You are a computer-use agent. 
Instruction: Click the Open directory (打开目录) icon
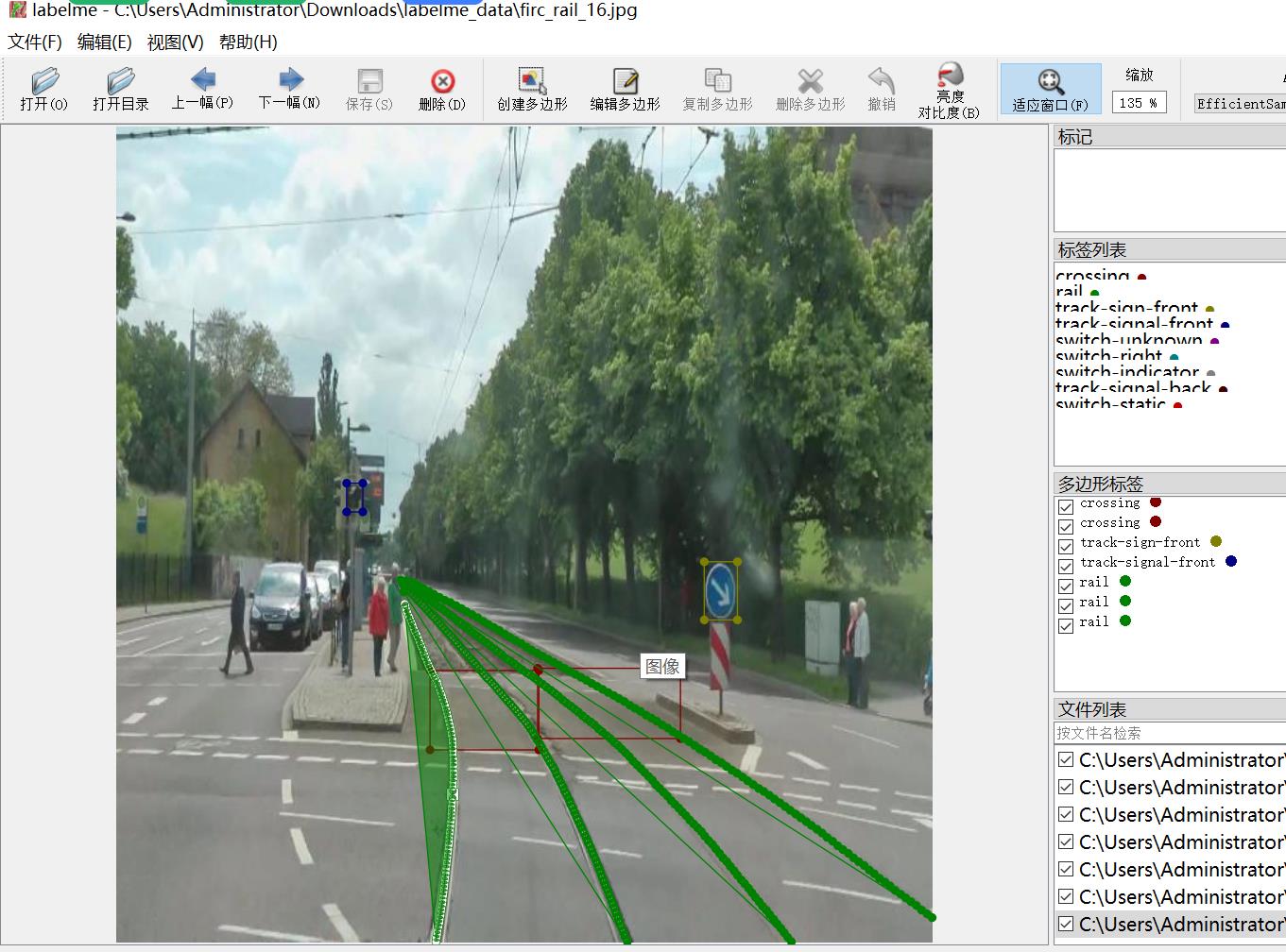click(120, 89)
